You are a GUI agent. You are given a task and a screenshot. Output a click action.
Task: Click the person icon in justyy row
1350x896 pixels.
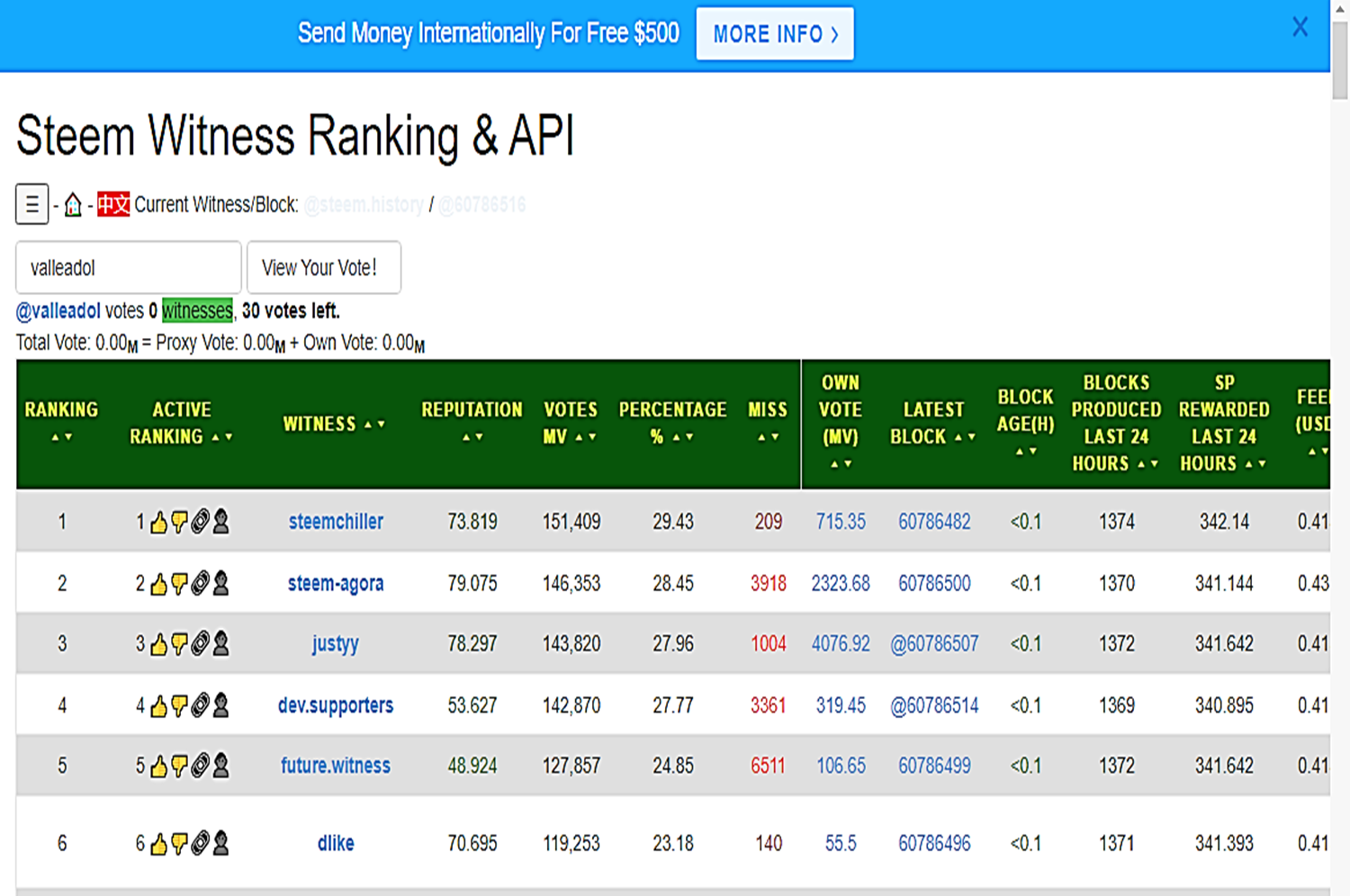click(x=220, y=643)
